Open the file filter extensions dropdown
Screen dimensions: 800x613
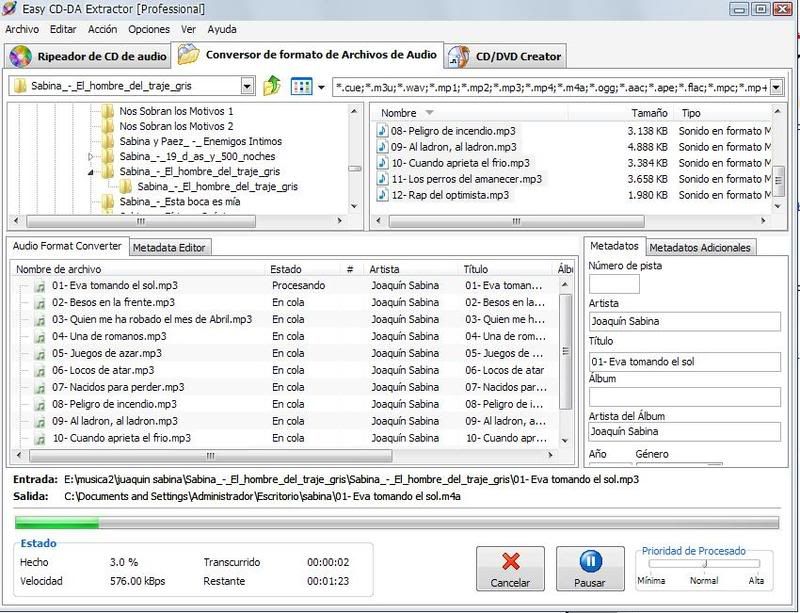pos(776,87)
